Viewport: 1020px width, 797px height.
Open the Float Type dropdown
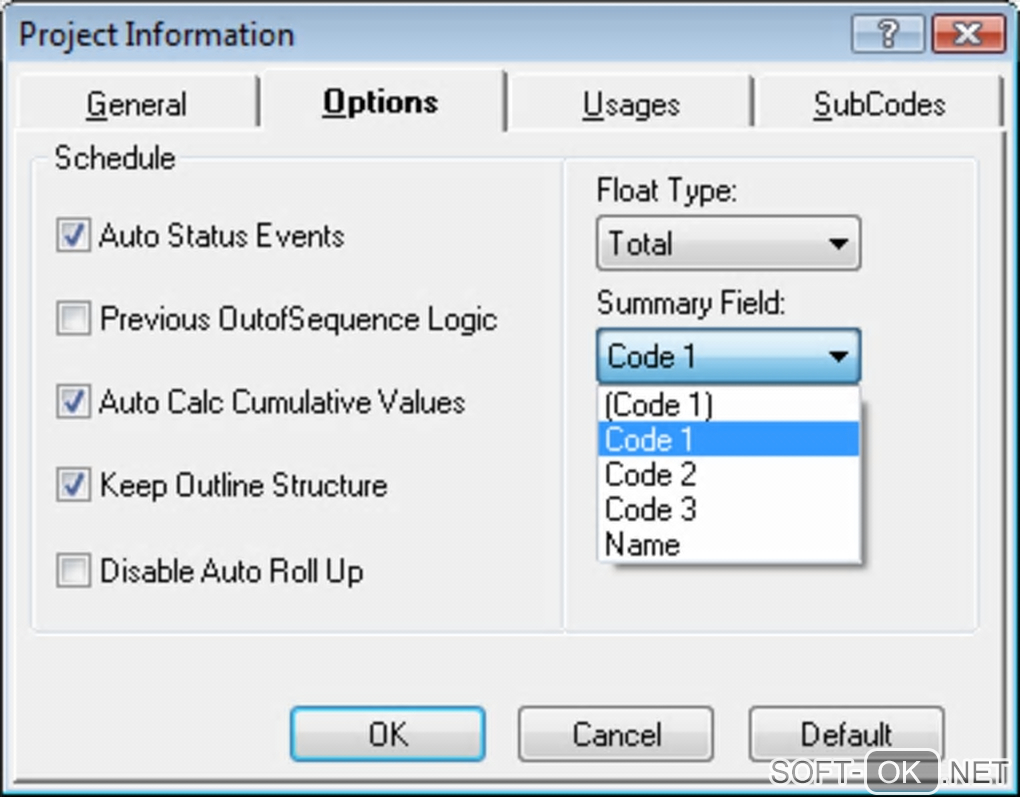point(728,243)
